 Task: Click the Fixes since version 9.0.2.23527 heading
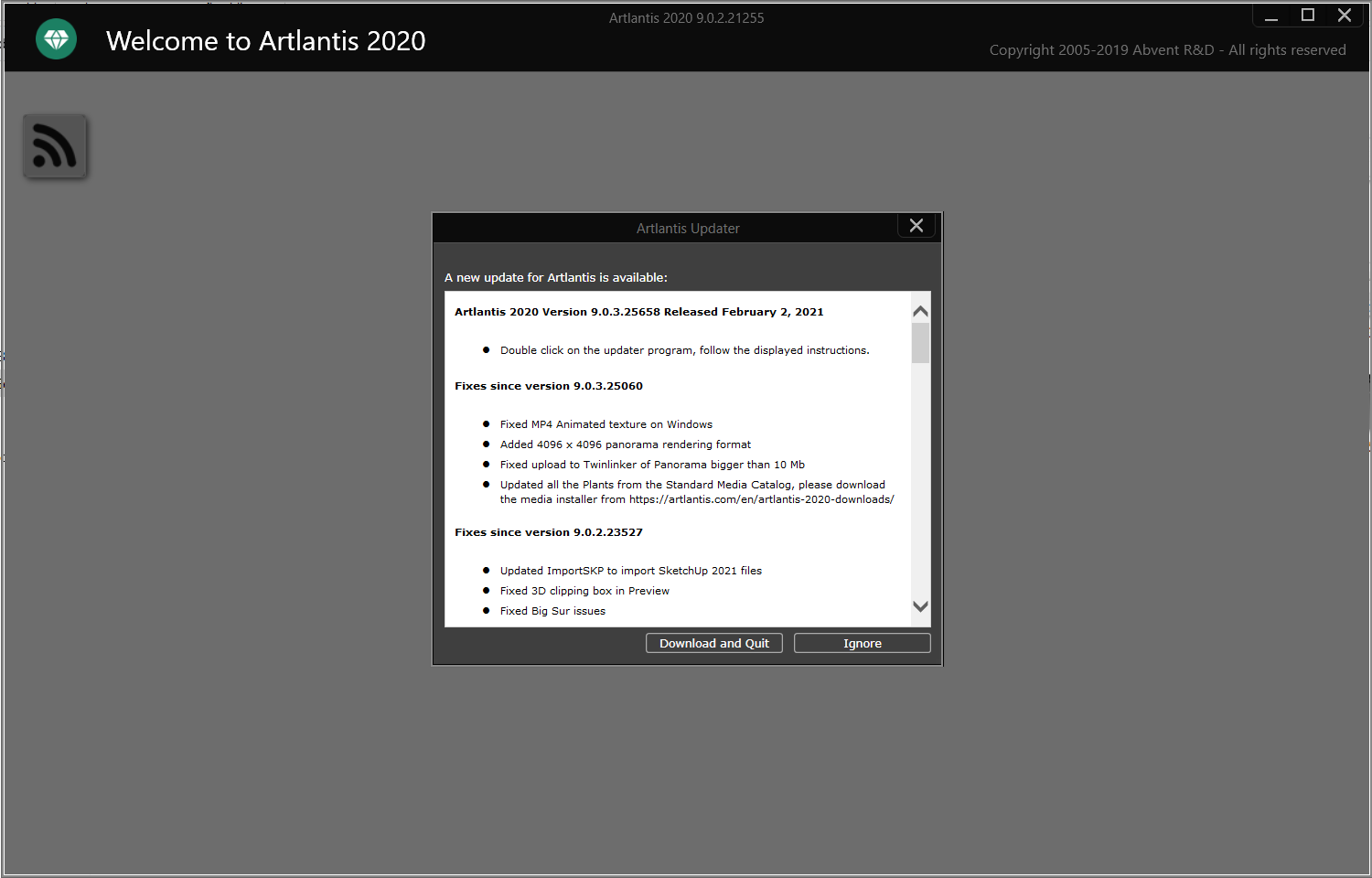(x=548, y=531)
